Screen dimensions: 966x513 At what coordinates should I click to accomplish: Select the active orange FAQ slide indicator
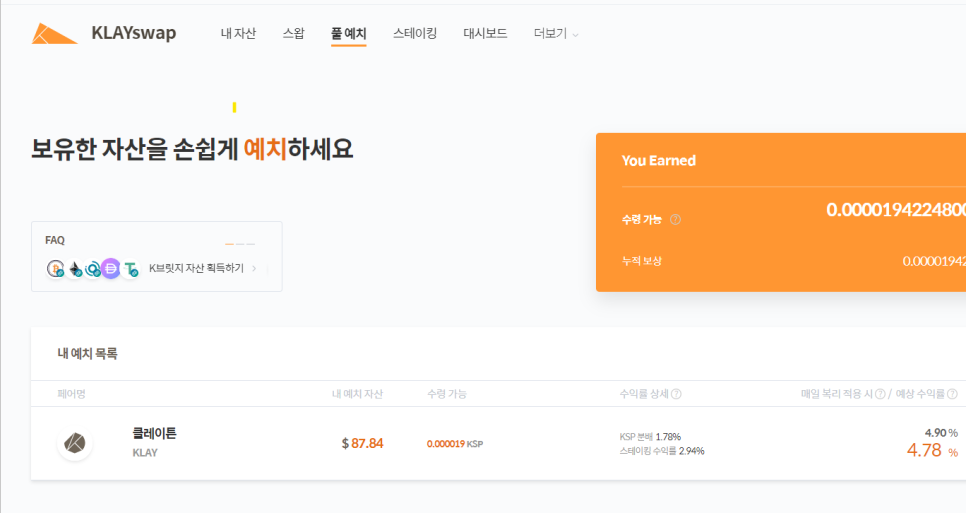coord(229,244)
